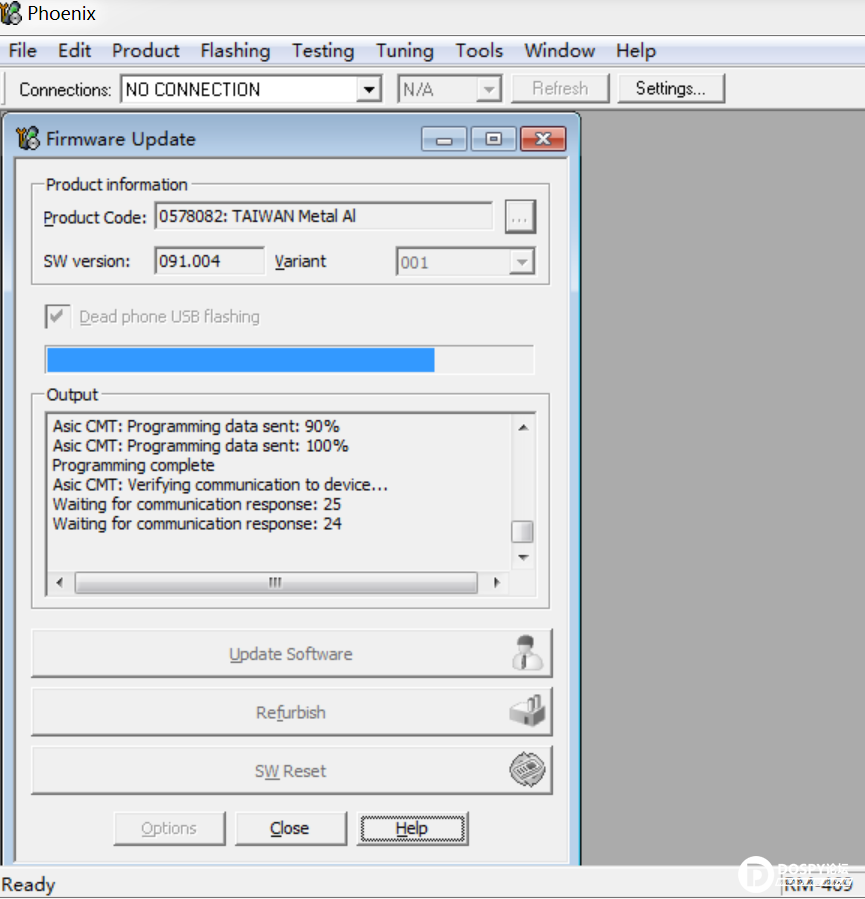The height and width of the screenshot is (899, 865).
Task: Open connection Settings... button
Action: pos(671,88)
